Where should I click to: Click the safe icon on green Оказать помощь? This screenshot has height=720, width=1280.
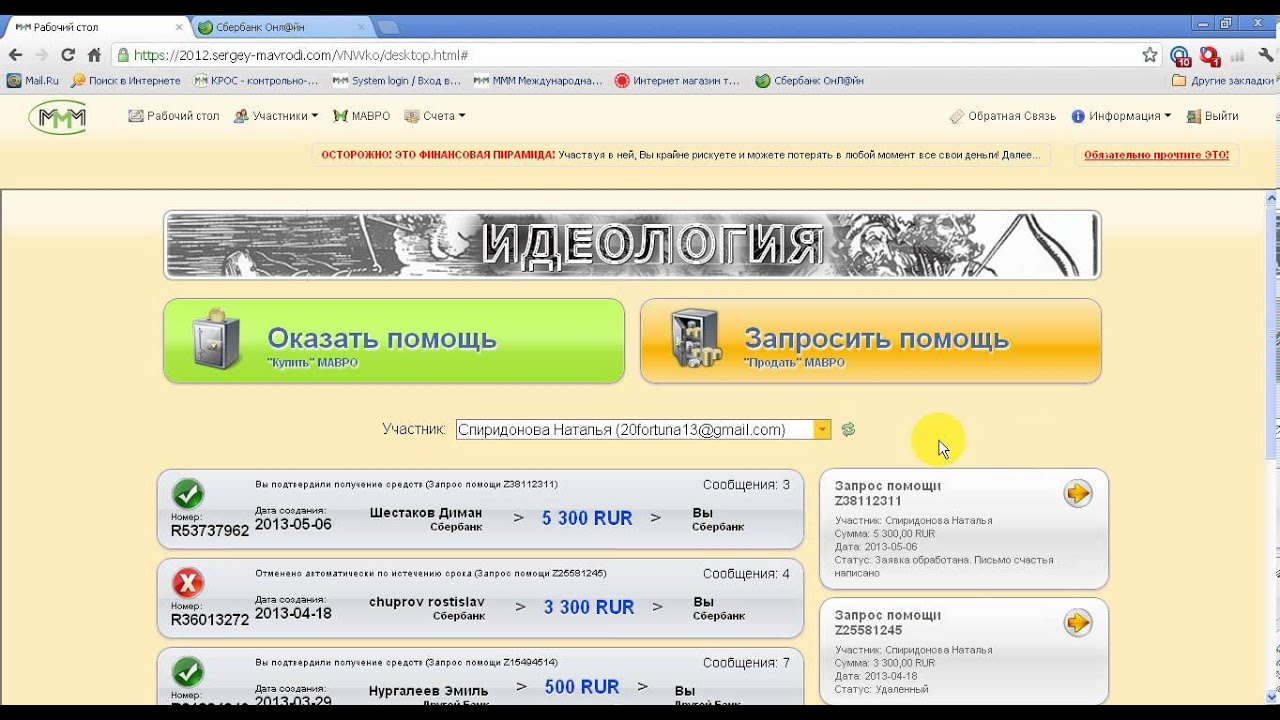(x=217, y=339)
